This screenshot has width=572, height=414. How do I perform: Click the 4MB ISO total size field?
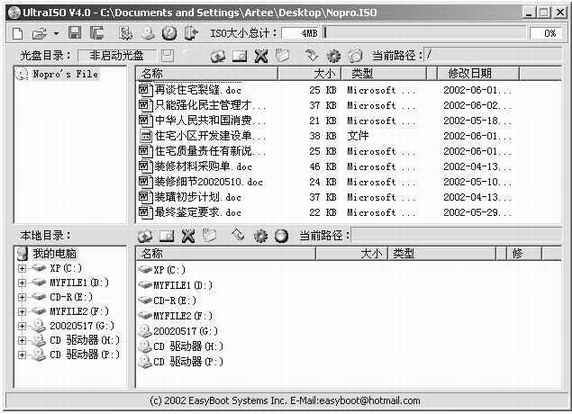[301, 33]
